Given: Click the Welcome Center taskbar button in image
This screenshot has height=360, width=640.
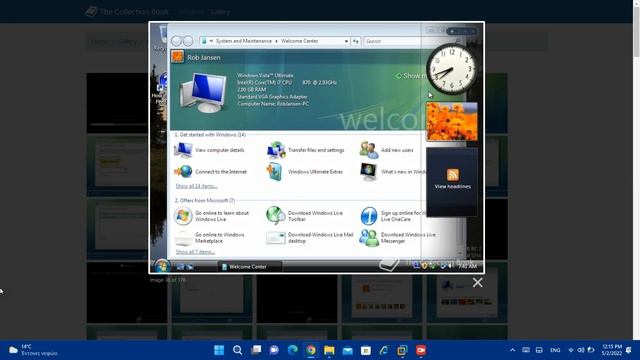Looking at the screenshot, I should tap(249, 267).
